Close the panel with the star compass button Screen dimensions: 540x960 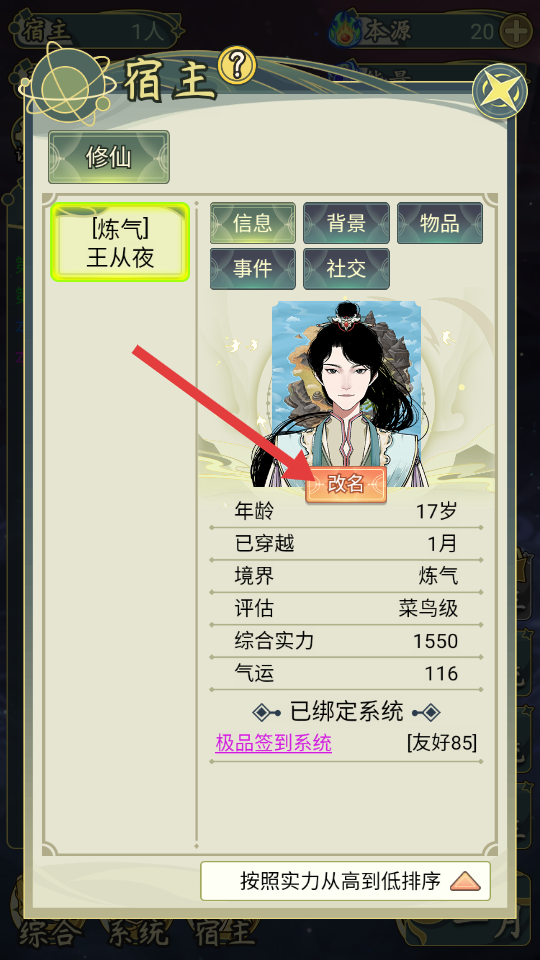point(500,92)
